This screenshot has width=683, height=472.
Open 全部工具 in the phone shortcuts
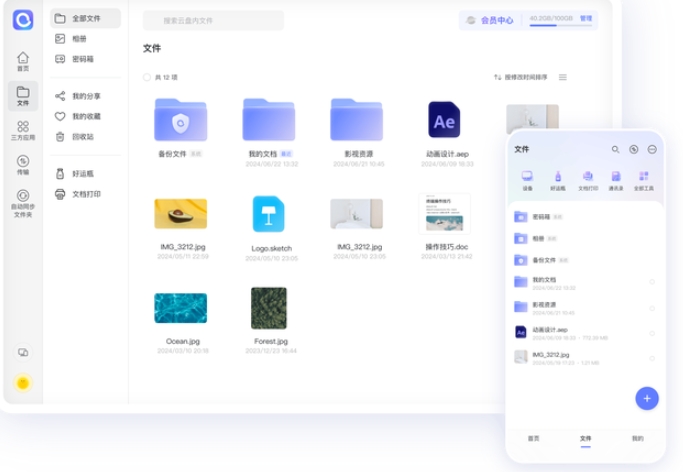(x=644, y=181)
